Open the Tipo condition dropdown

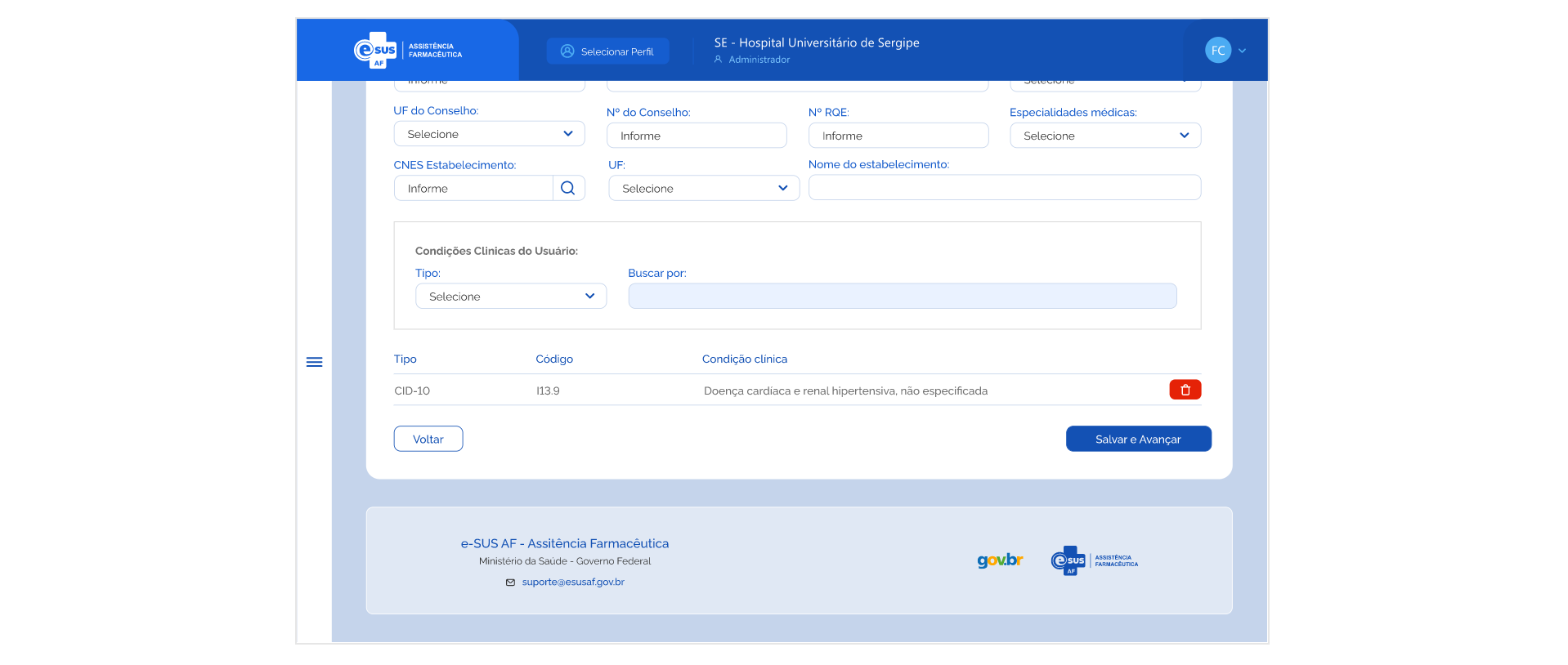pyautogui.click(x=510, y=296)
